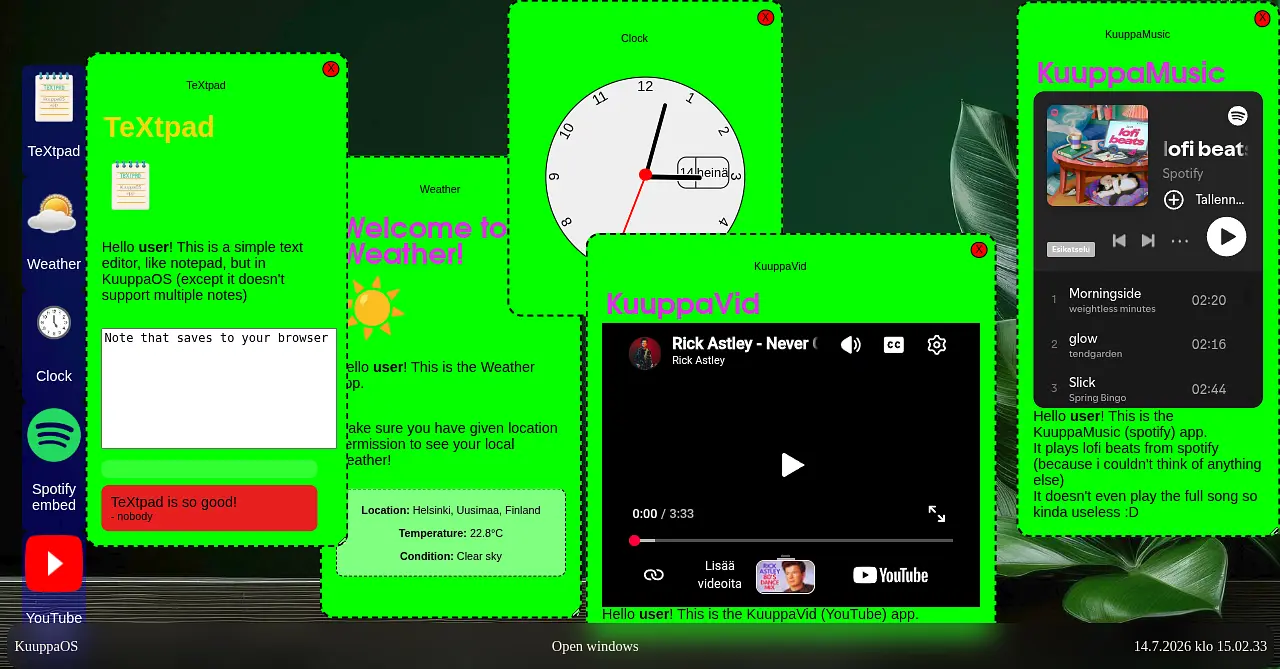The image size is (1280, 669).
Task: Open the Open windows taskbar menu
Action: 595,646
